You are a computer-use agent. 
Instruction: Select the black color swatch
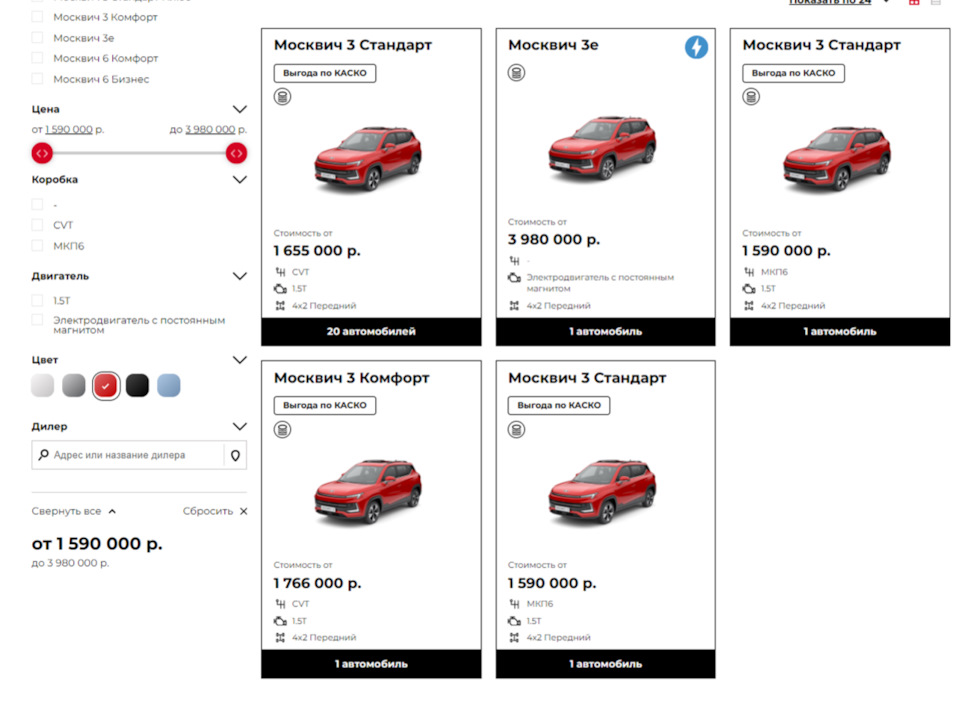point(138,386)
